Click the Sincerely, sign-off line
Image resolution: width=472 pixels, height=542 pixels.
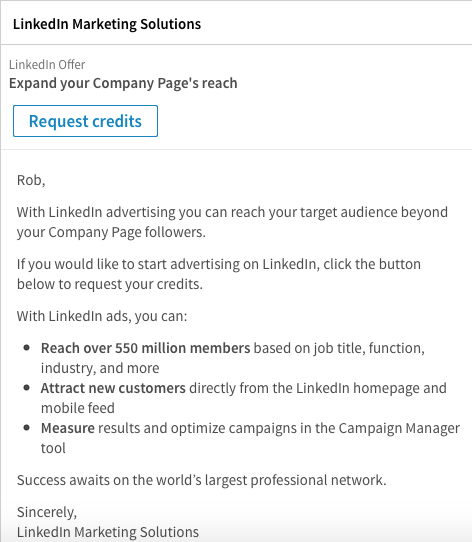coord(47,512)
